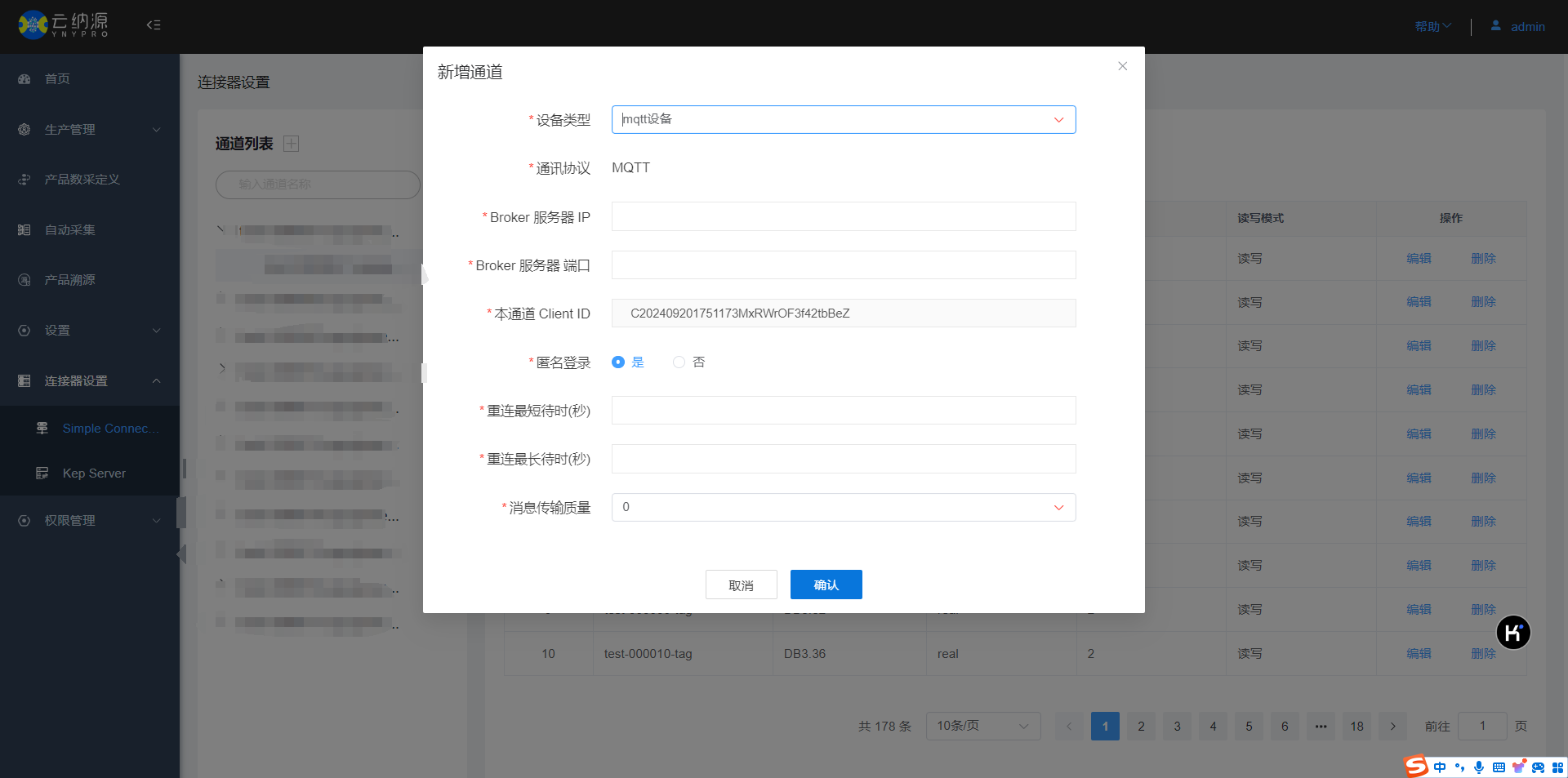Open the 设备类型 dropdown
This screenshot has height=778, width=1568.
(844, 120)
